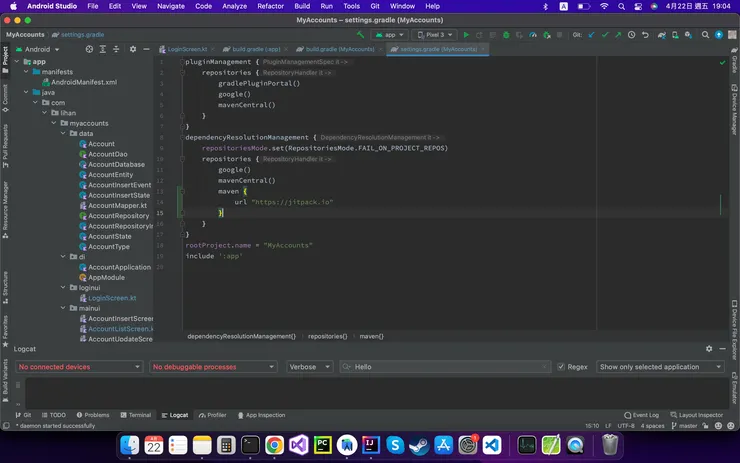Click the Logcat search filter field

(447, 367)
